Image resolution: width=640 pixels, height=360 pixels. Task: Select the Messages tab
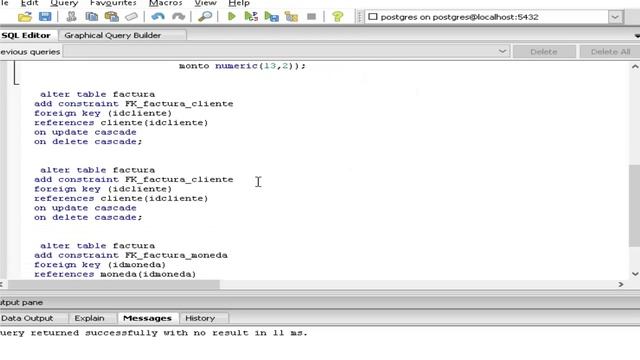tap(147, 318)
